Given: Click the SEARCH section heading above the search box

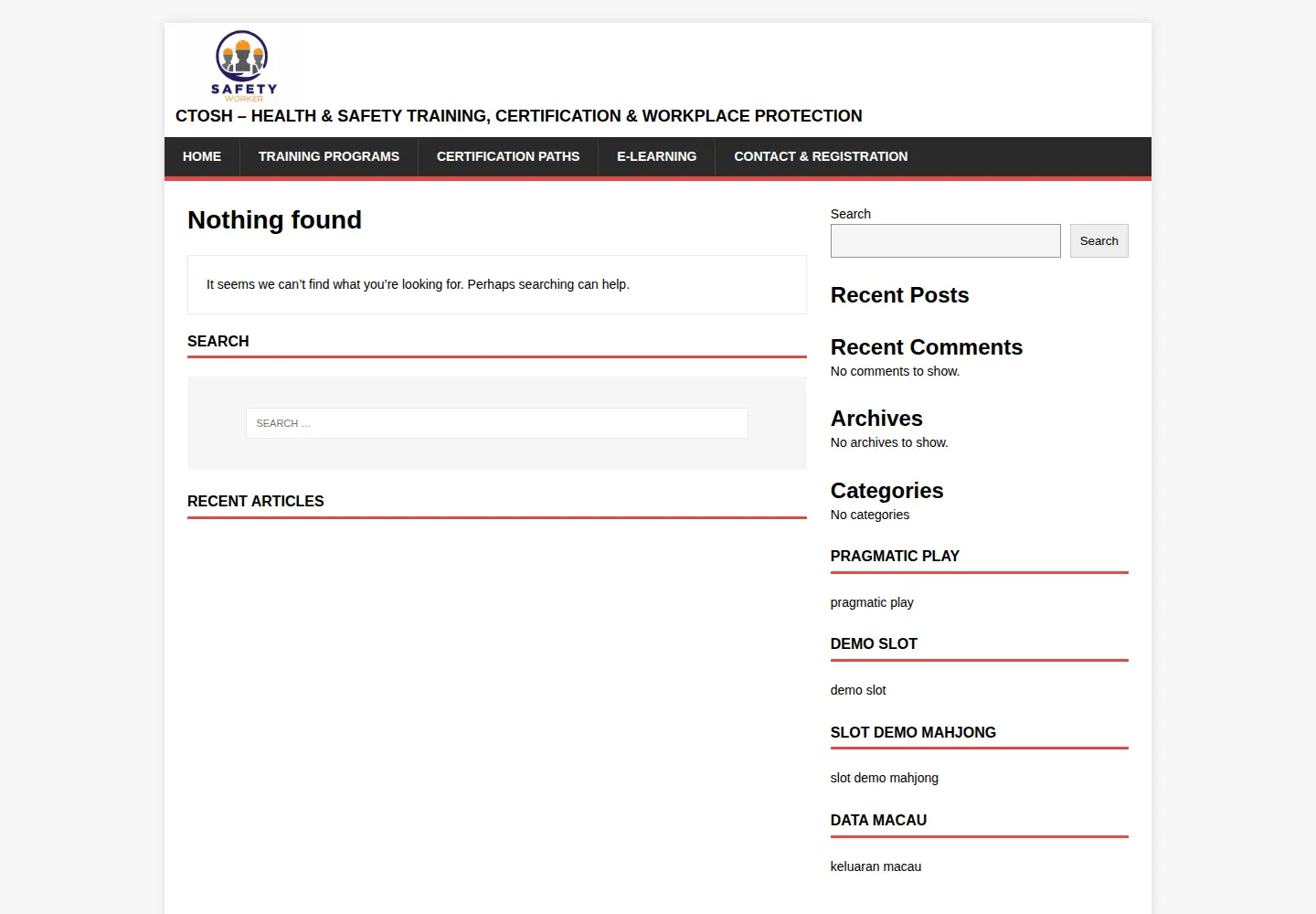Looking at the screenshot, I should click(x=218, y=341).
